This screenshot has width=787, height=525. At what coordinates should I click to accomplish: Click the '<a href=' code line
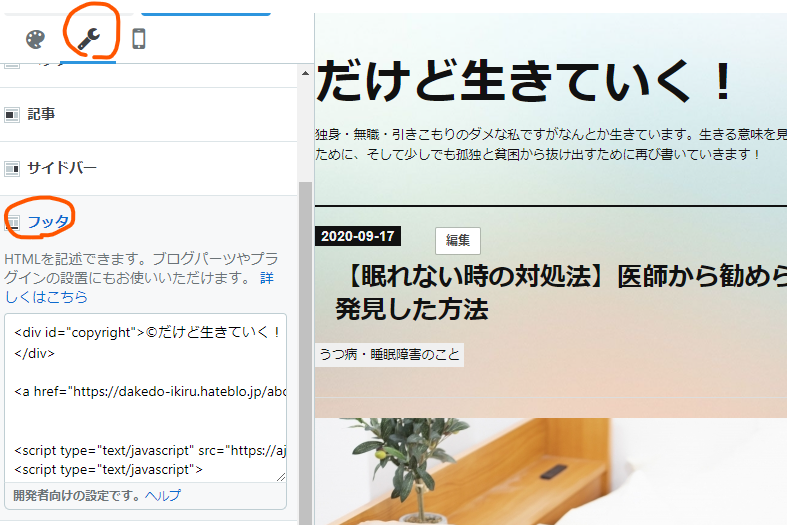(150, 391)
